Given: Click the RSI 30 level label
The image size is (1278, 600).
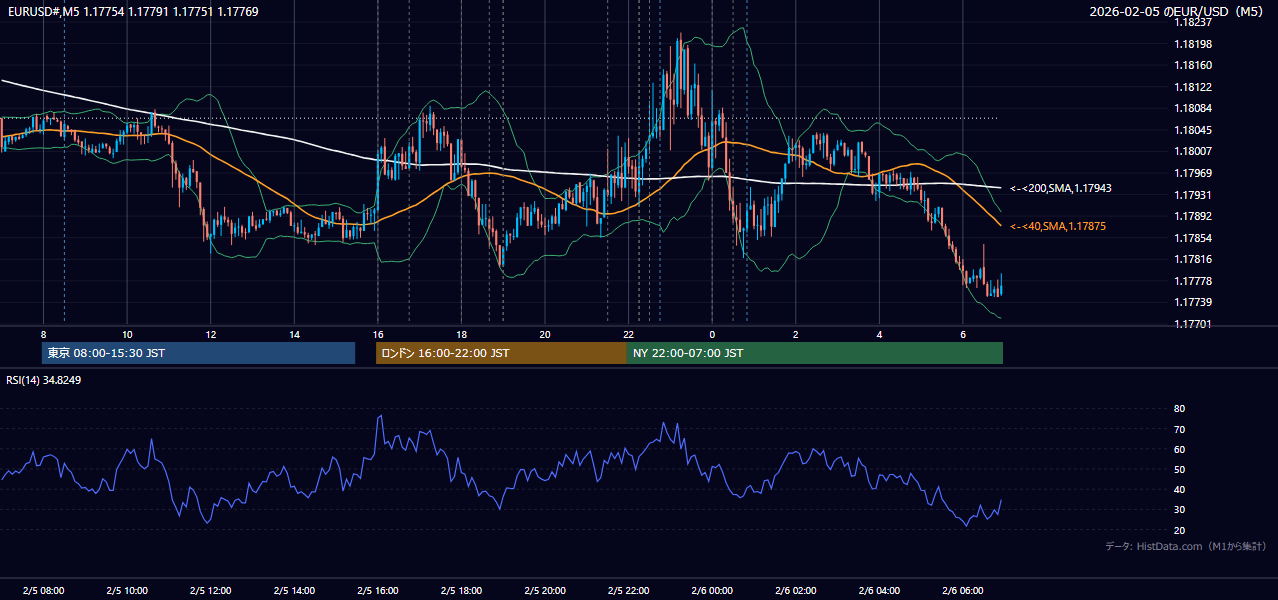Looking at the screenshot, I should 1179,510.
